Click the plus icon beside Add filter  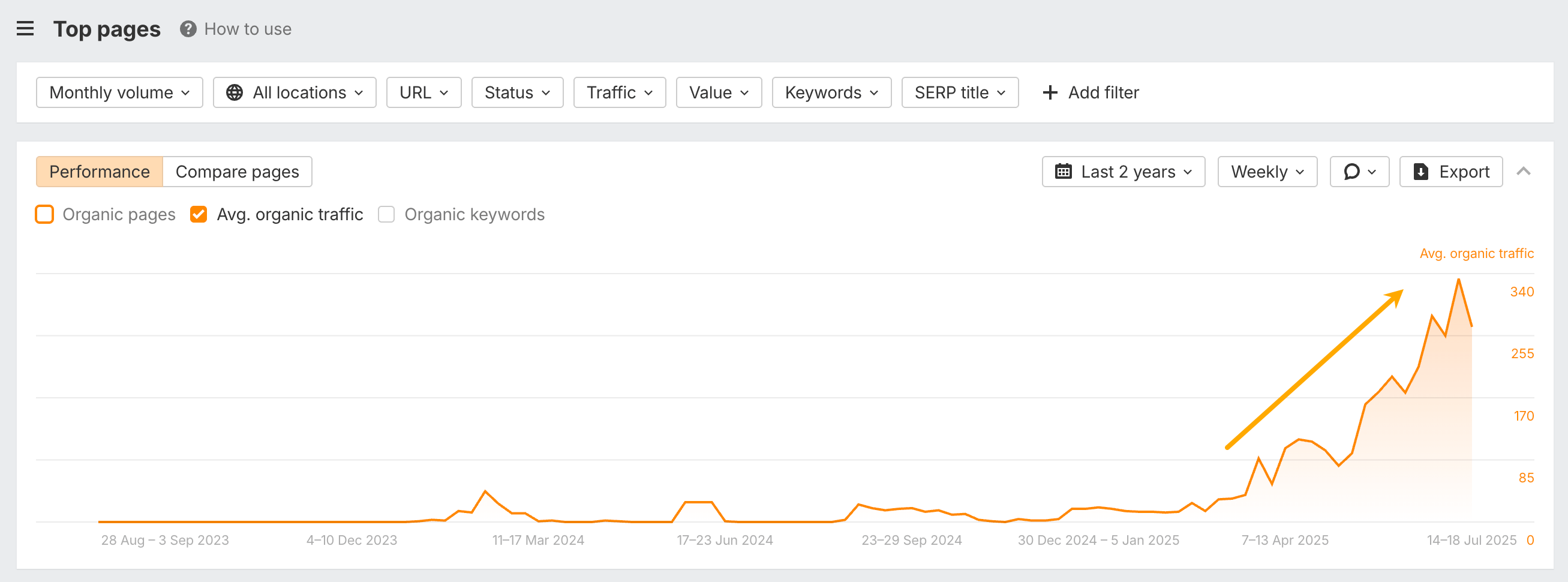pyautogui.click(x=1049, y=92)
